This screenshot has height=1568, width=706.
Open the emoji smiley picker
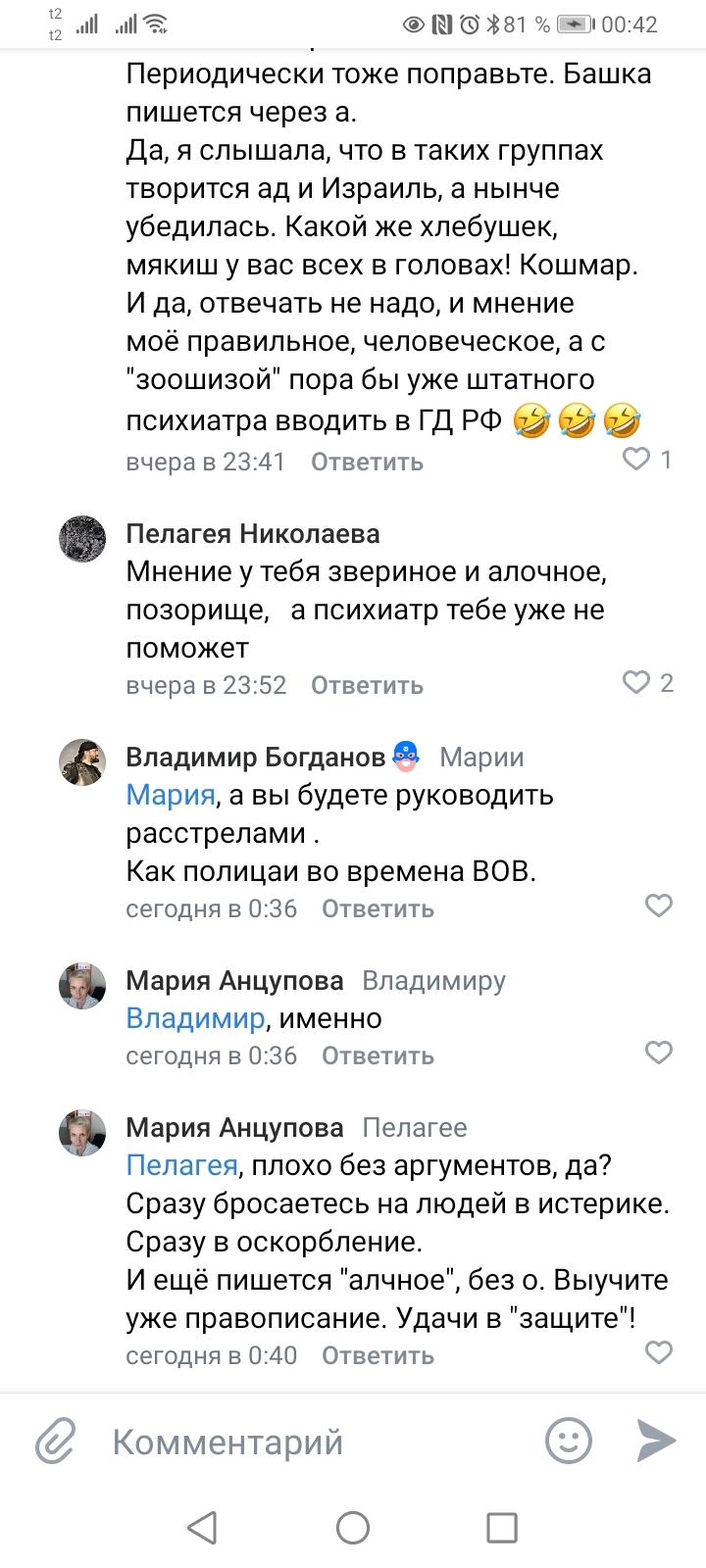point(569,1441)
